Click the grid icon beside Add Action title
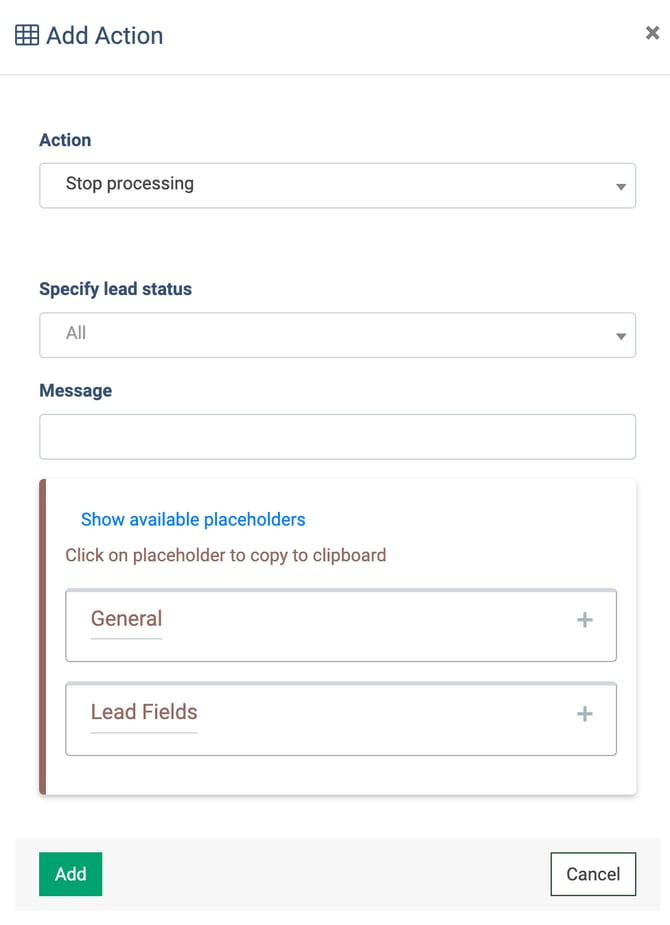This screenshot has height=925, width=670. (26, 33)
